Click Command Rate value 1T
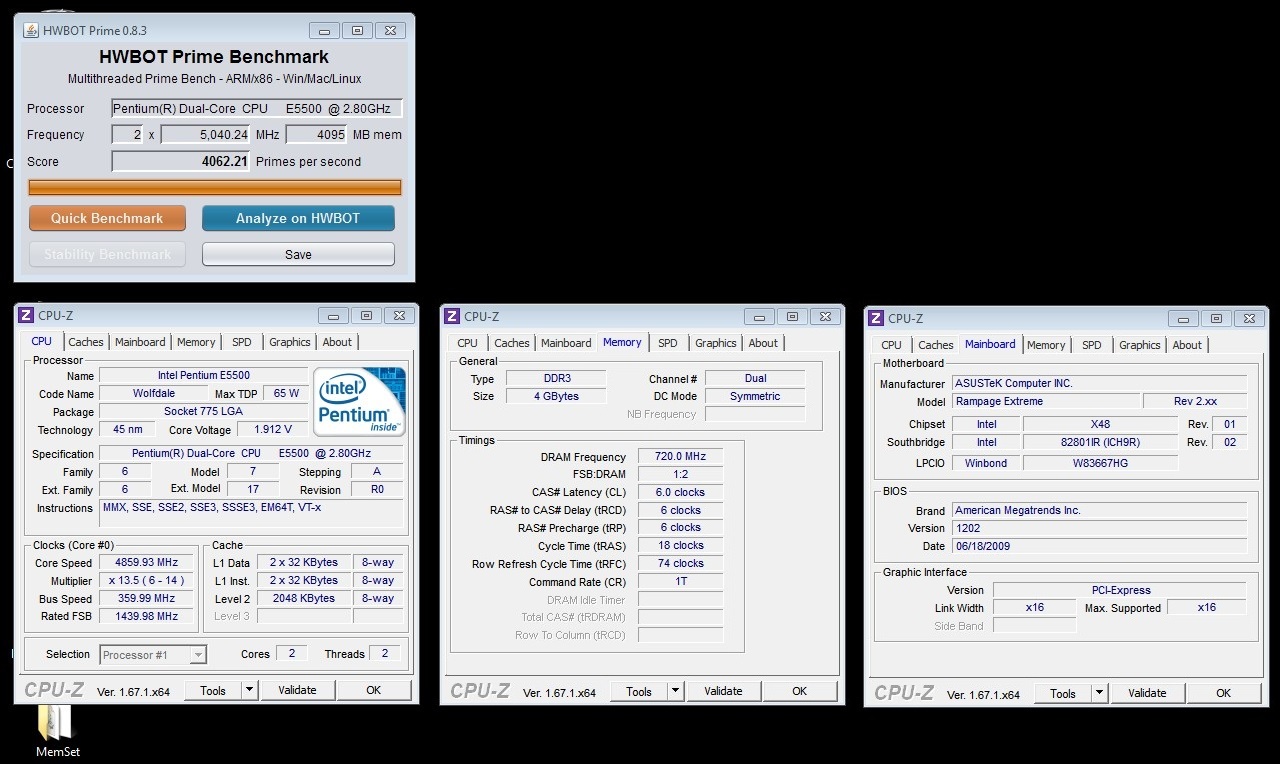 point(681,581)
